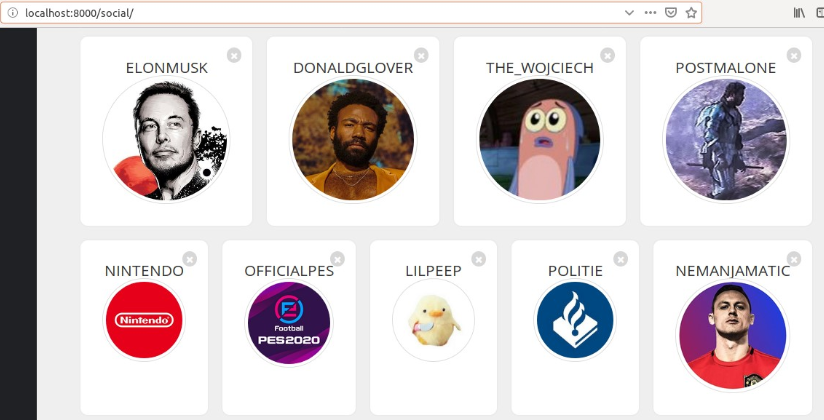The image size is (824, 420).
Task: Expand the address bar history dropdown arrow
Action: tap(629, 13)
